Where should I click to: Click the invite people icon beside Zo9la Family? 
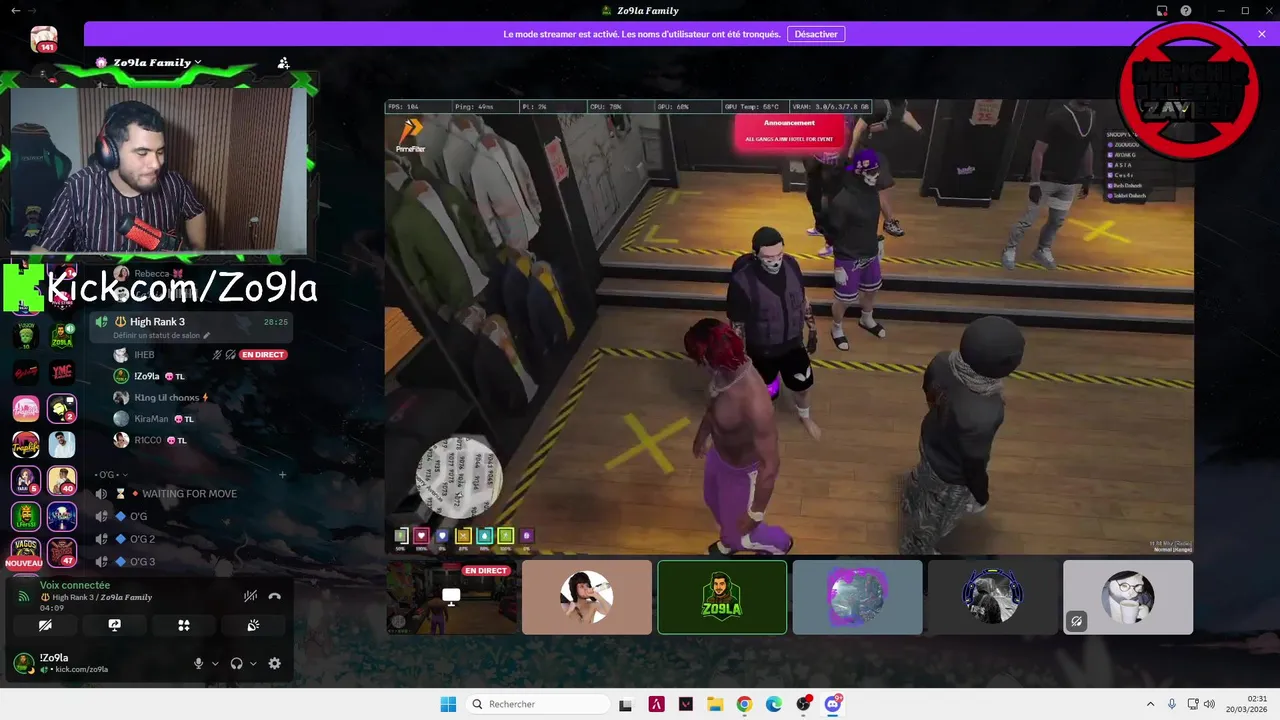(x=283, y=62)
